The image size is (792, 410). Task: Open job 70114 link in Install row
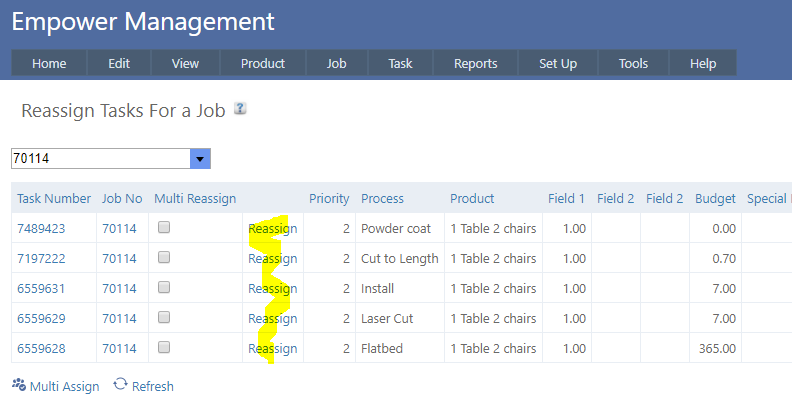pyautogui.click(x=118, y=289)
